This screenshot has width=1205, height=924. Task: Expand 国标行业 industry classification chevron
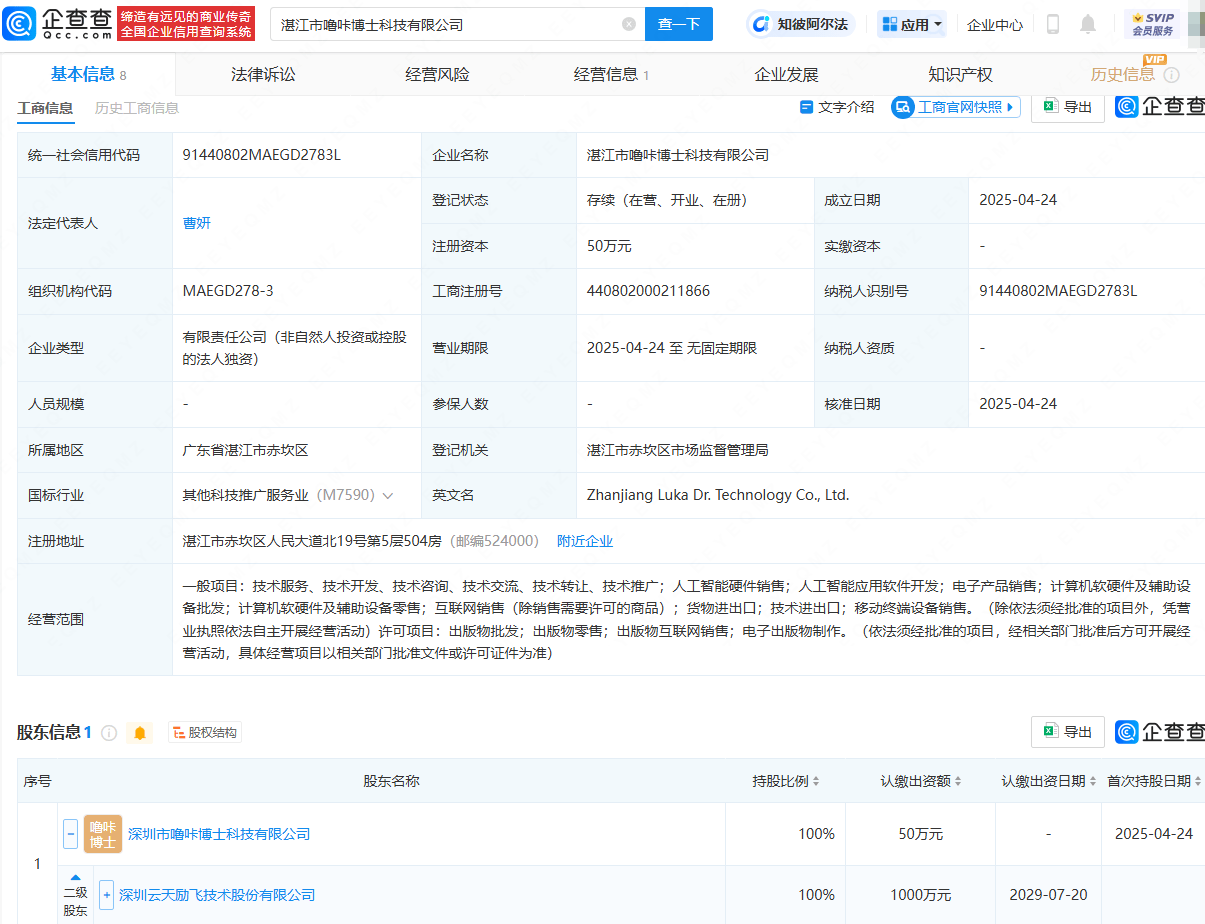pyautogui.click(x=388, y=495)
